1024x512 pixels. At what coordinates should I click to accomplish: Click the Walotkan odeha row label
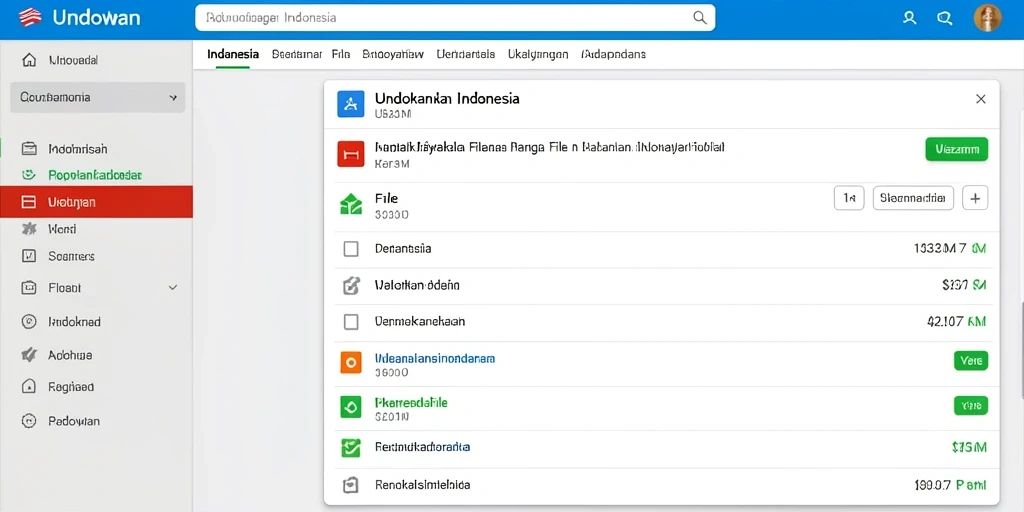pos(417,285)
